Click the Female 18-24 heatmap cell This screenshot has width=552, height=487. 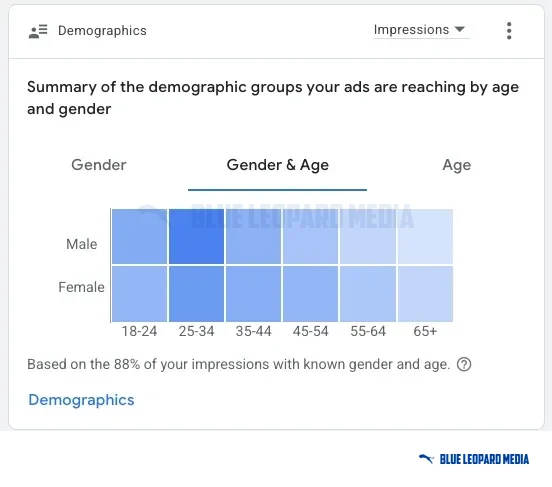tap(139, 294)
